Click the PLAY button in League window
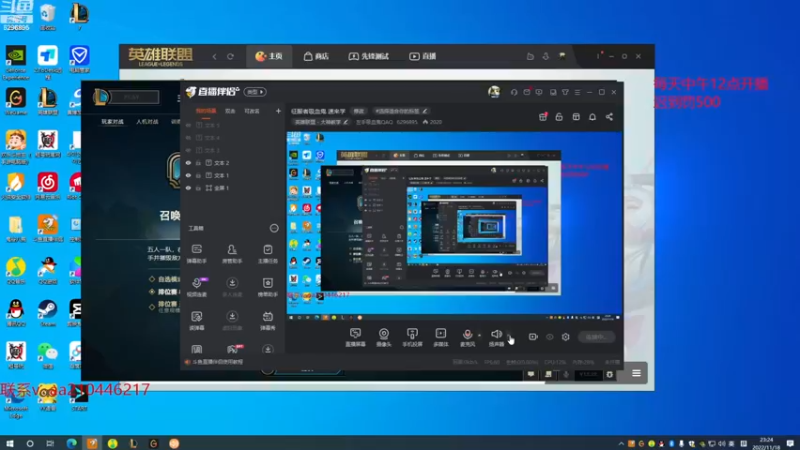800x450 pixels. pos(134,97)
